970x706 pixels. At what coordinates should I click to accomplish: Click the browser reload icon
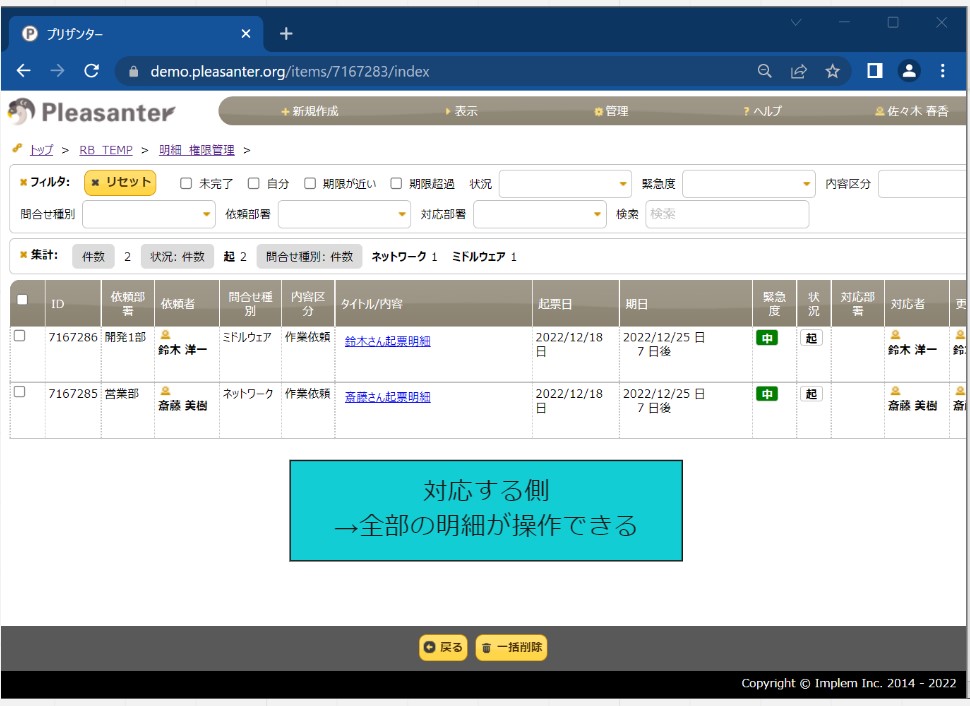91,71
